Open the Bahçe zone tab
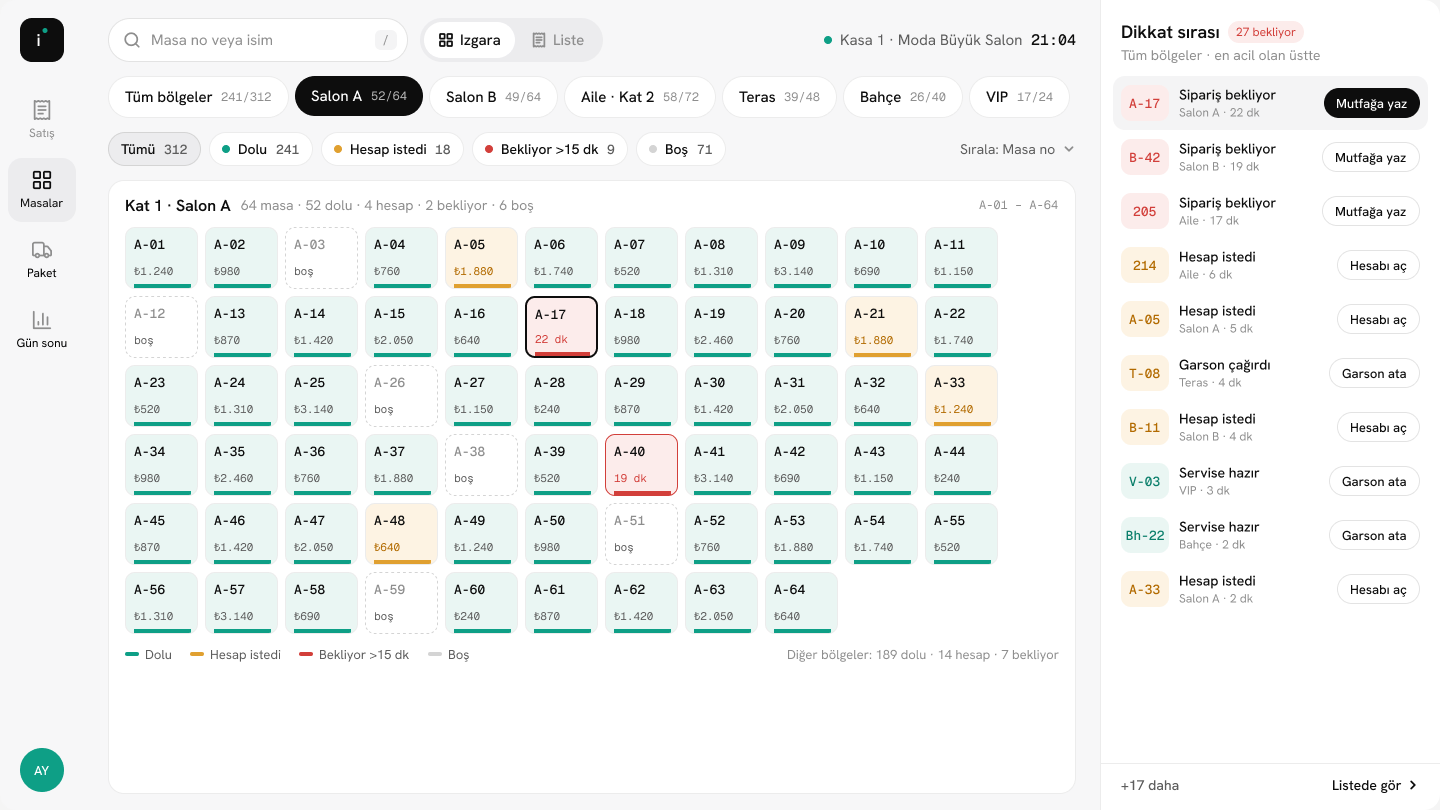 (903, 97)
